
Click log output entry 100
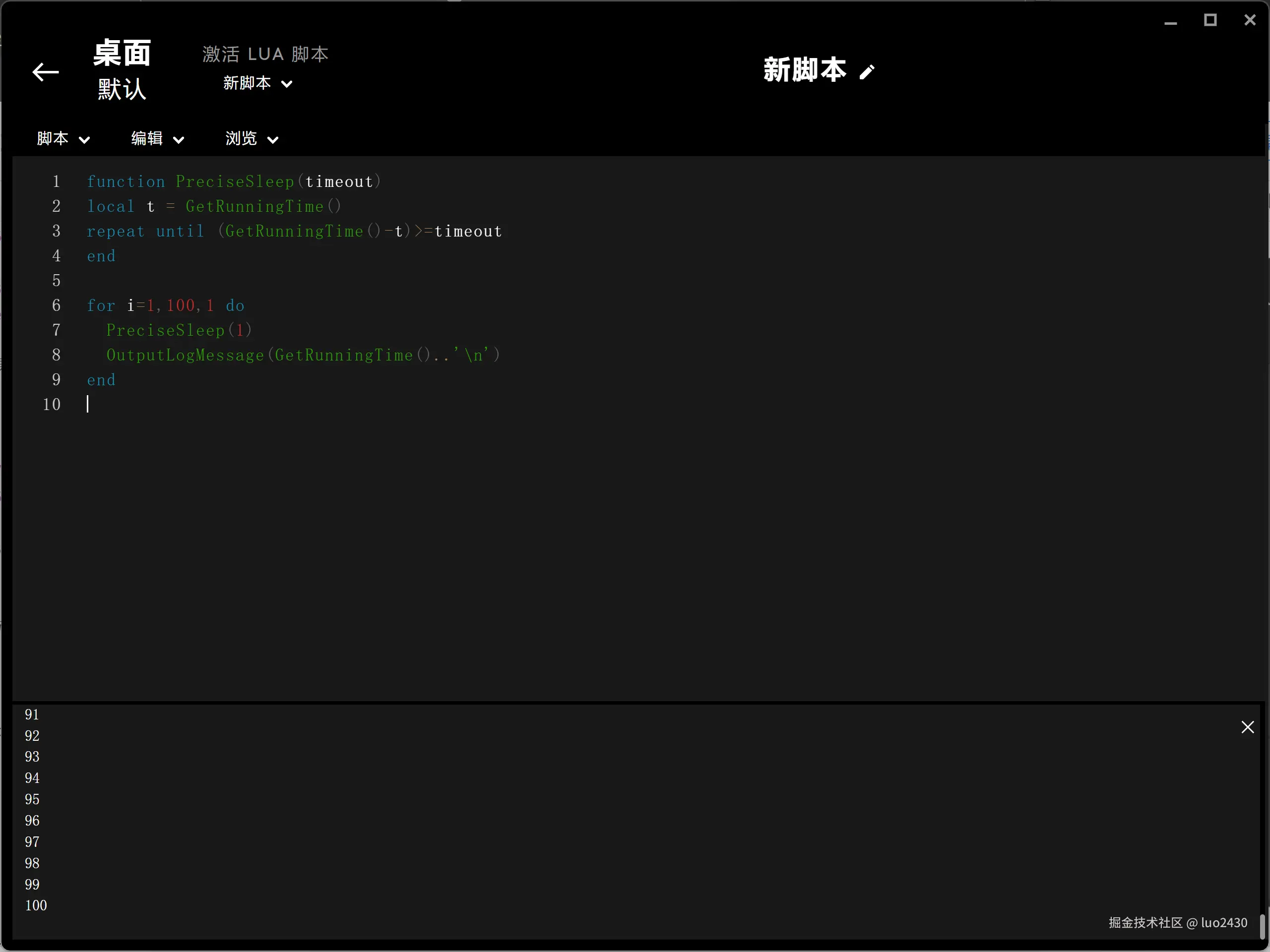(36, 905)
